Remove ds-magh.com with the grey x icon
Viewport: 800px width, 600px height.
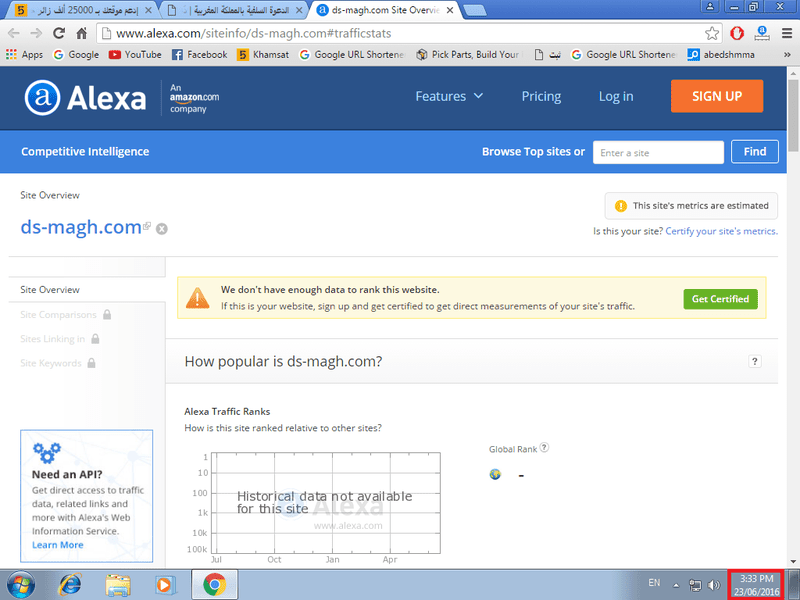click(x=162, y=229)
